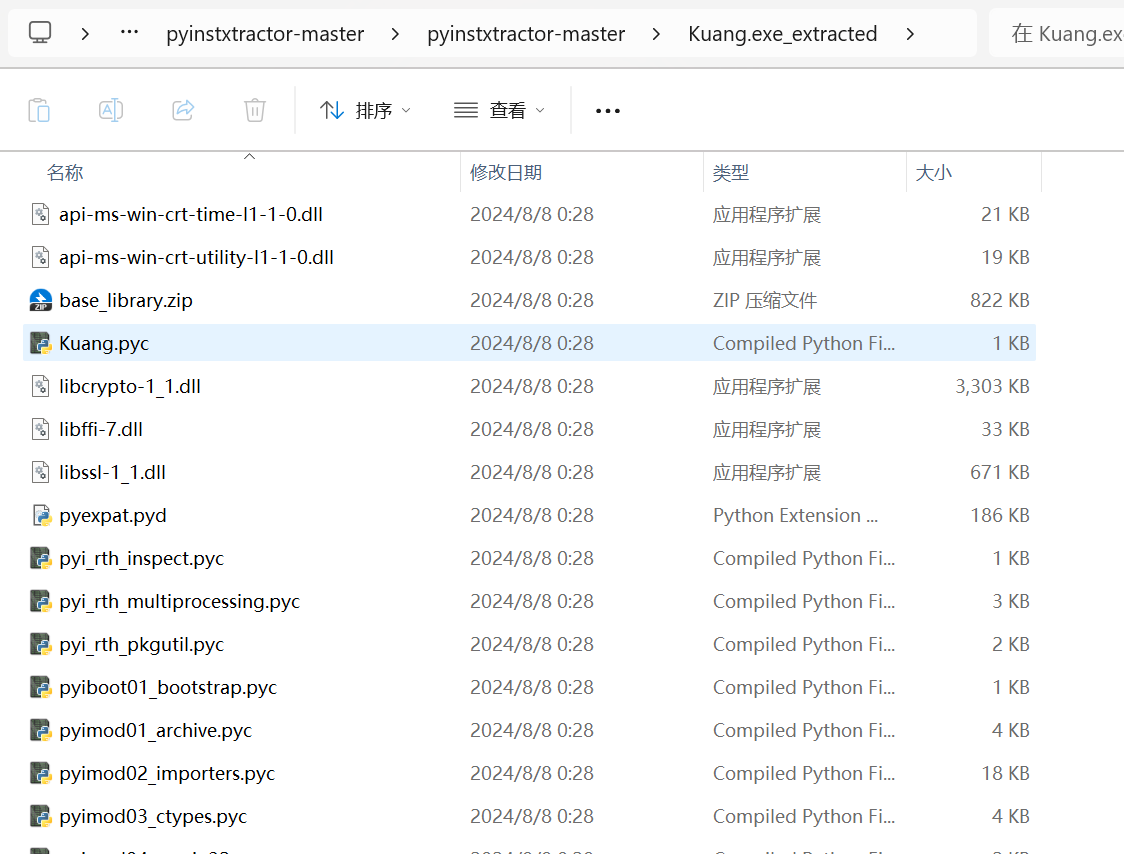Sort by 大小 column header
1124x867 pixels.
[933, 173]
